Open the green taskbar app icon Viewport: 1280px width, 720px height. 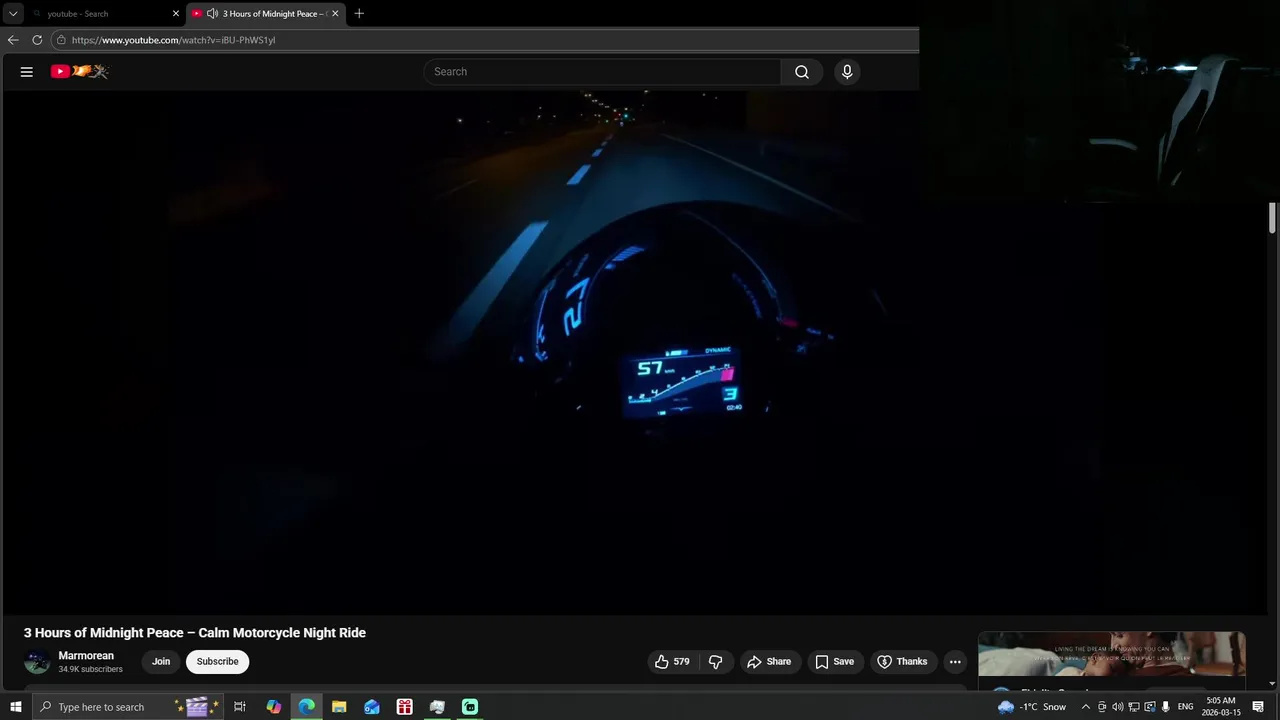[x=470, y=707]
